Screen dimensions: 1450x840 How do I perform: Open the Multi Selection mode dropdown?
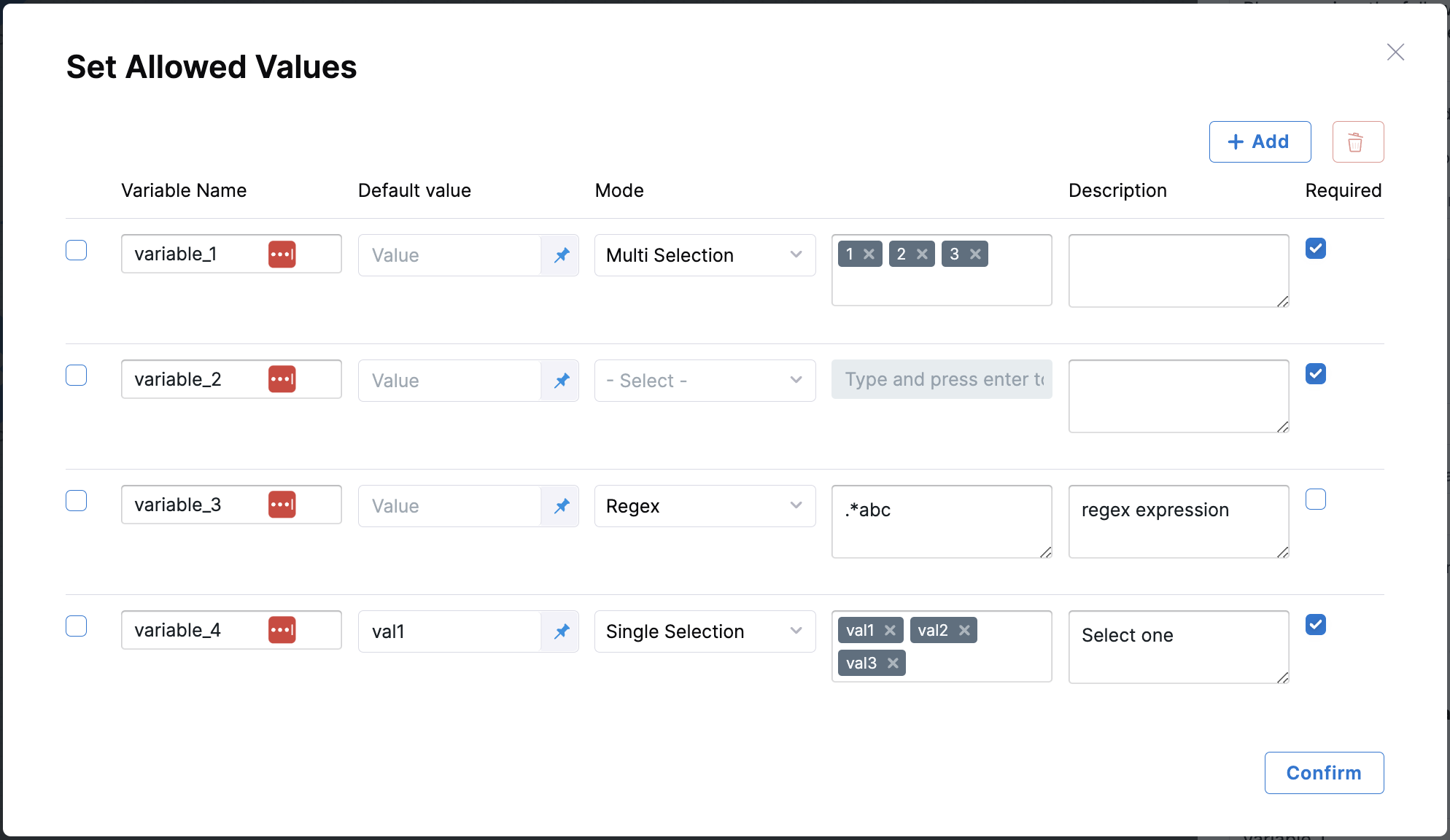705,255
